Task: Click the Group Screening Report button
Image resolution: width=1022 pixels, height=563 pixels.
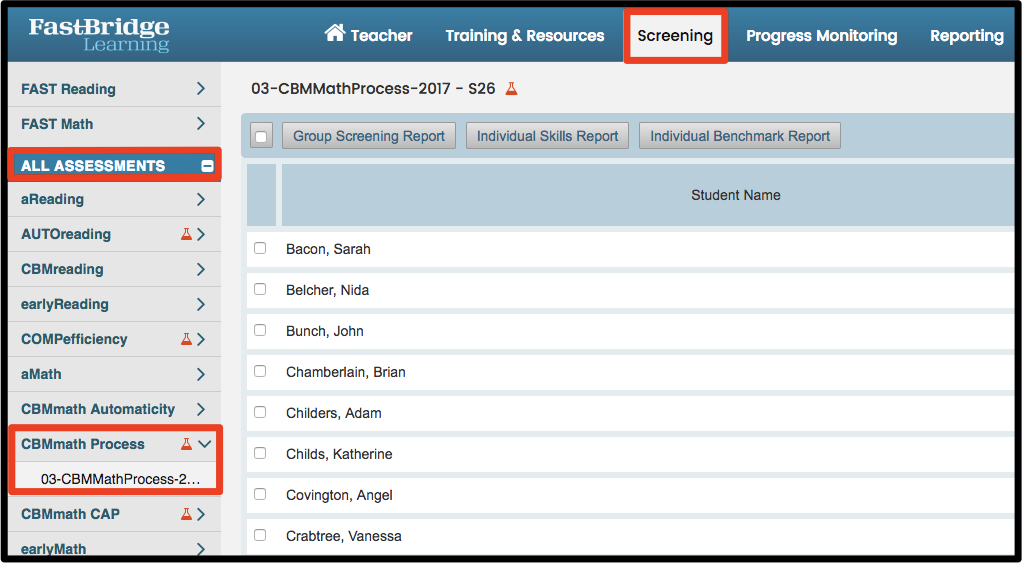Action: pos(369,136)
